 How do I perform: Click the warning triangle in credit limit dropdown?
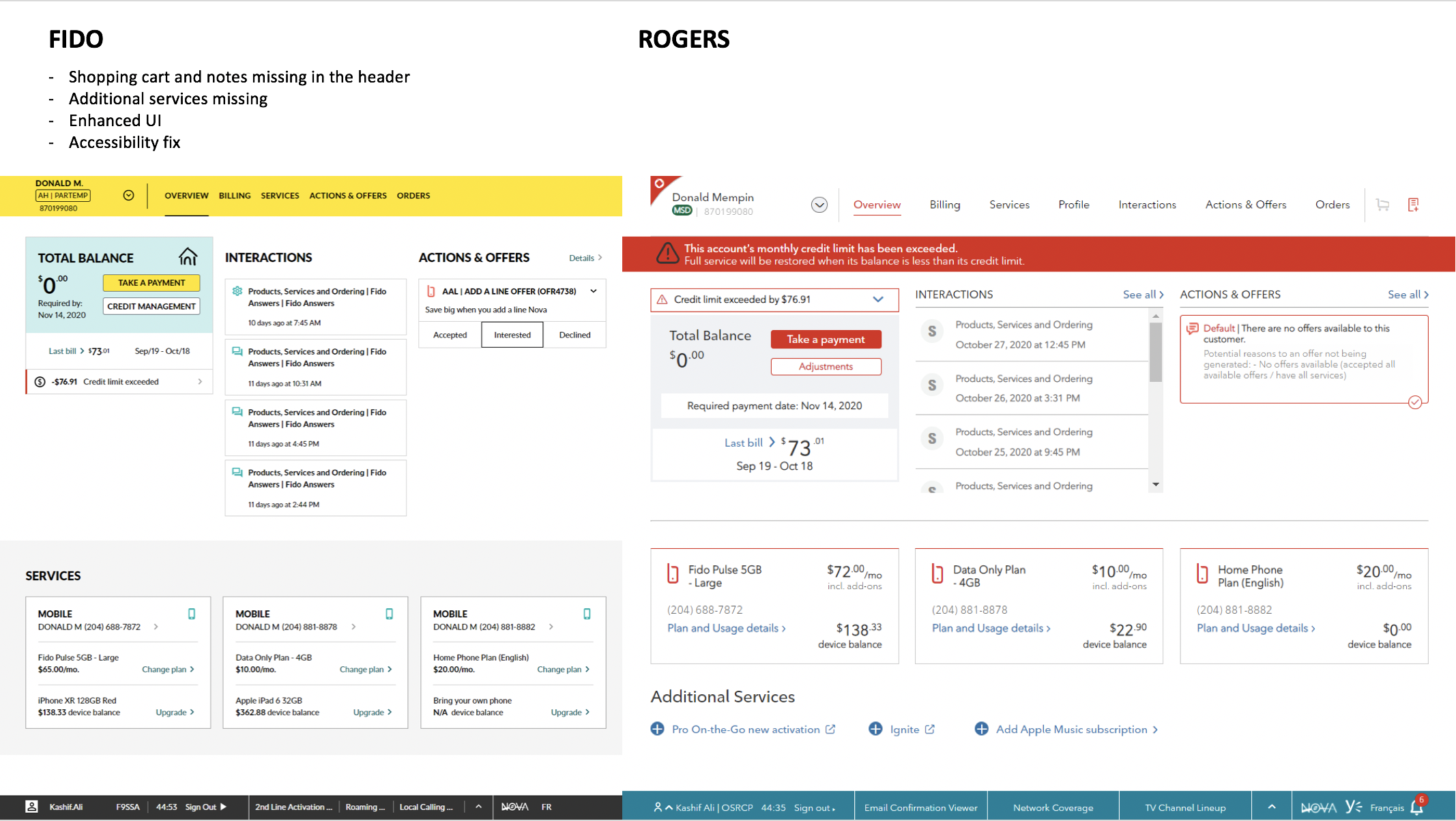click(x=662, y=299)
